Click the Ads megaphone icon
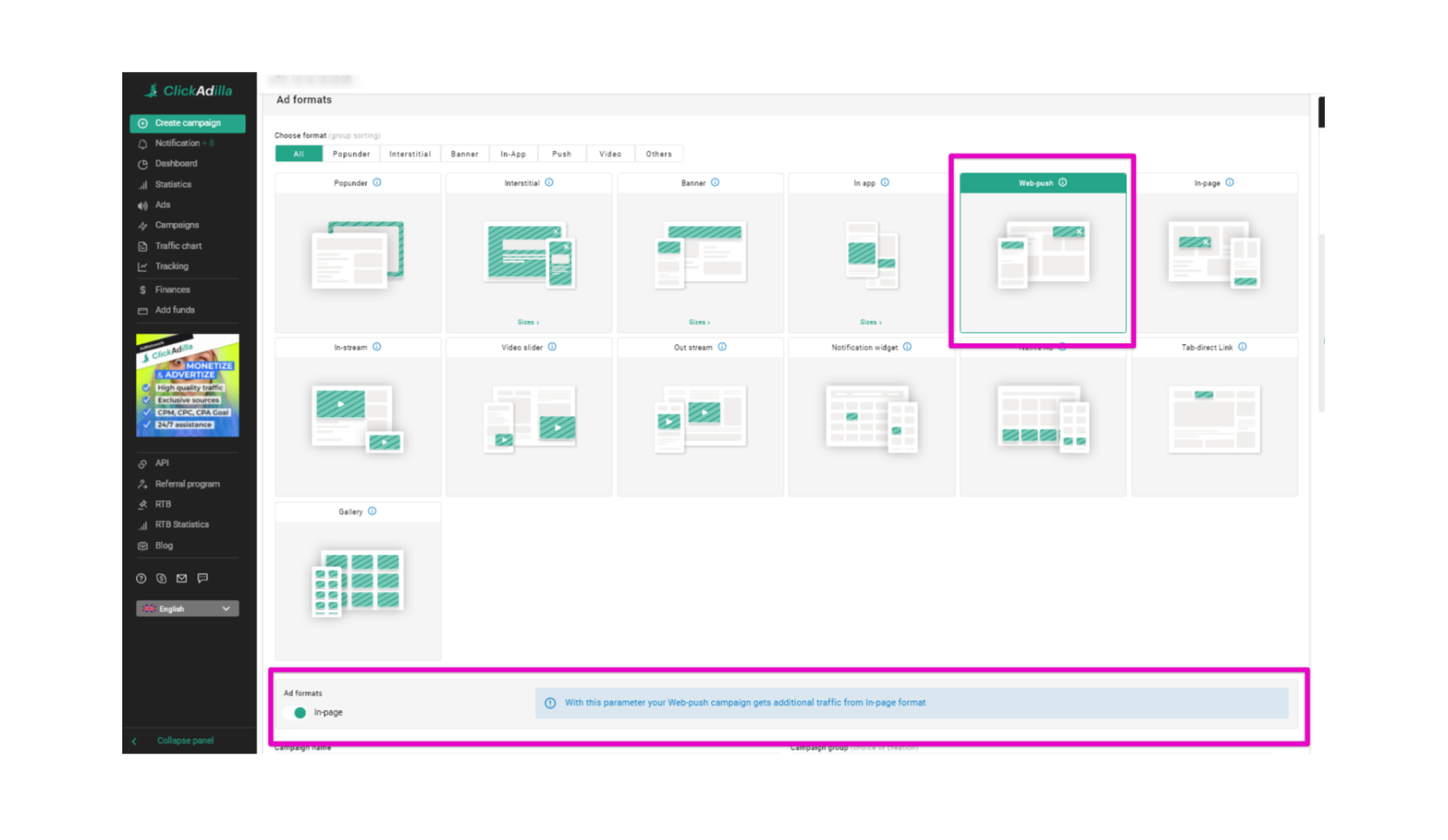The height and width of the screenshot is (840, 1448). pos(143,205)
